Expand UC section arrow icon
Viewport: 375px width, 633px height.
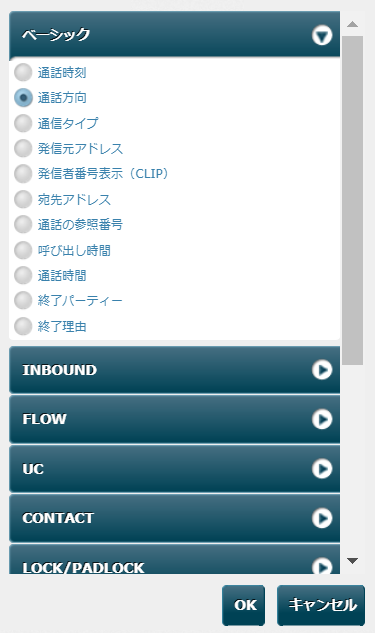click(x=322, y=469)
